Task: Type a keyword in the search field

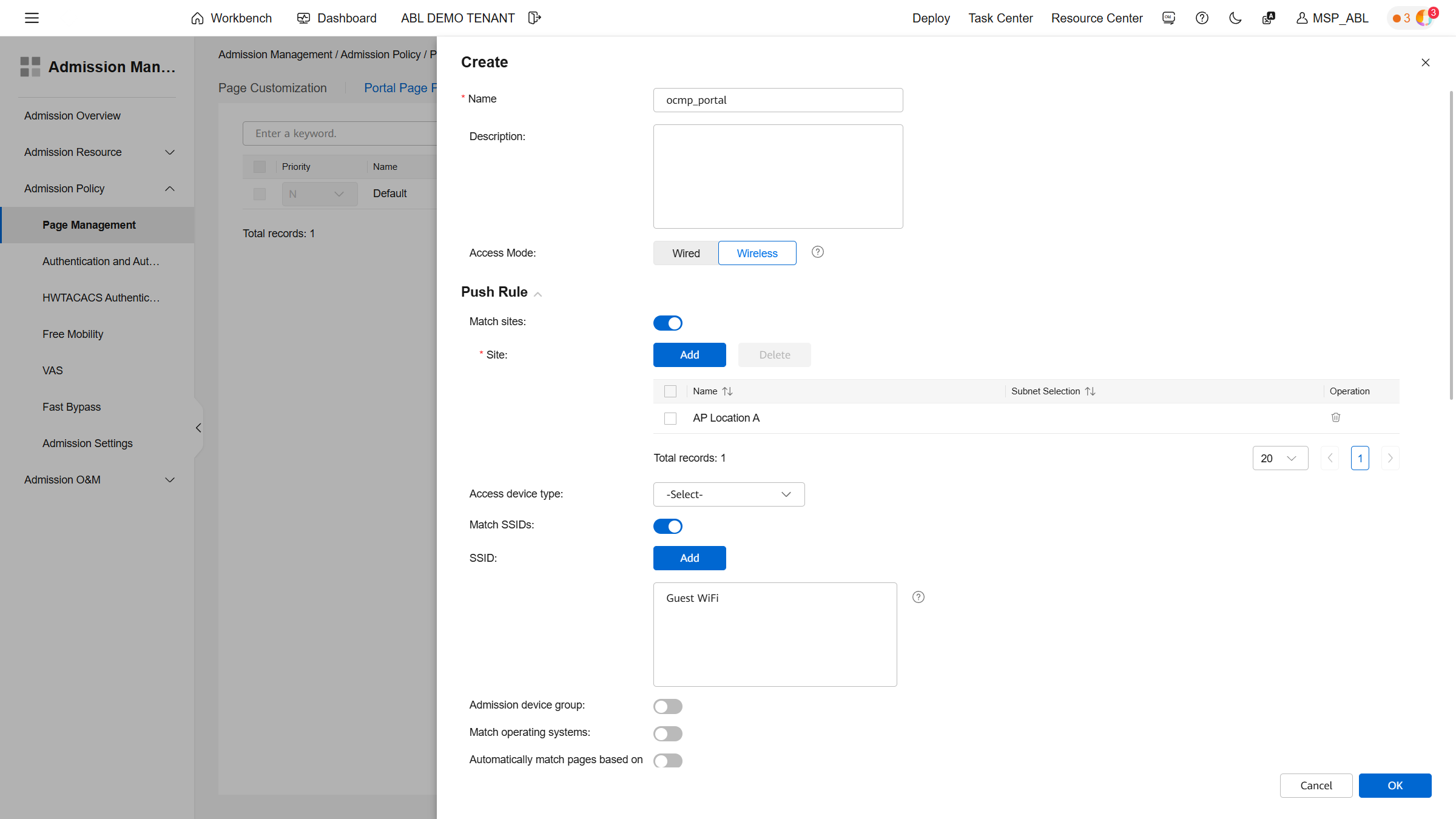Action: 340,133
